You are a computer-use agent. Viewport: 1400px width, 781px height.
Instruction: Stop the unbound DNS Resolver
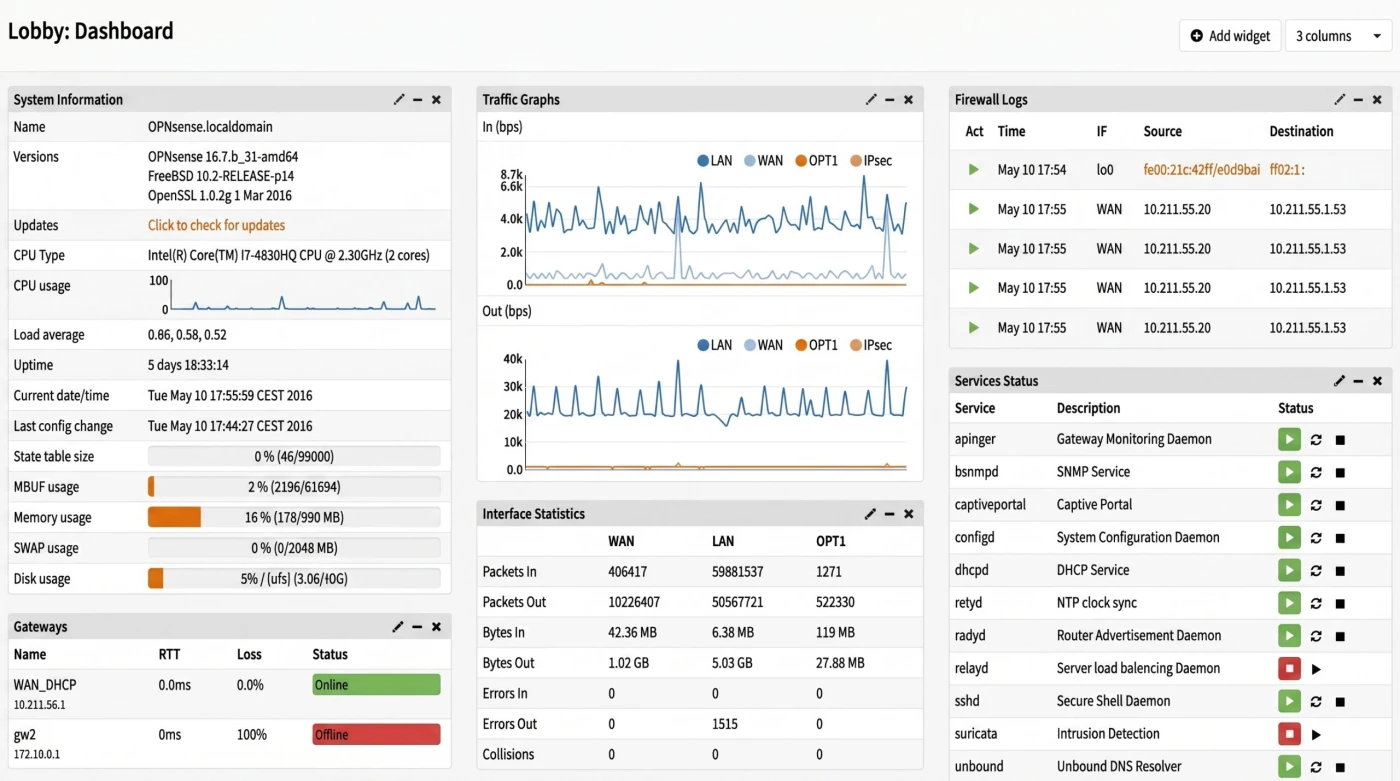pyautogui.click(x=1340, y=767)
